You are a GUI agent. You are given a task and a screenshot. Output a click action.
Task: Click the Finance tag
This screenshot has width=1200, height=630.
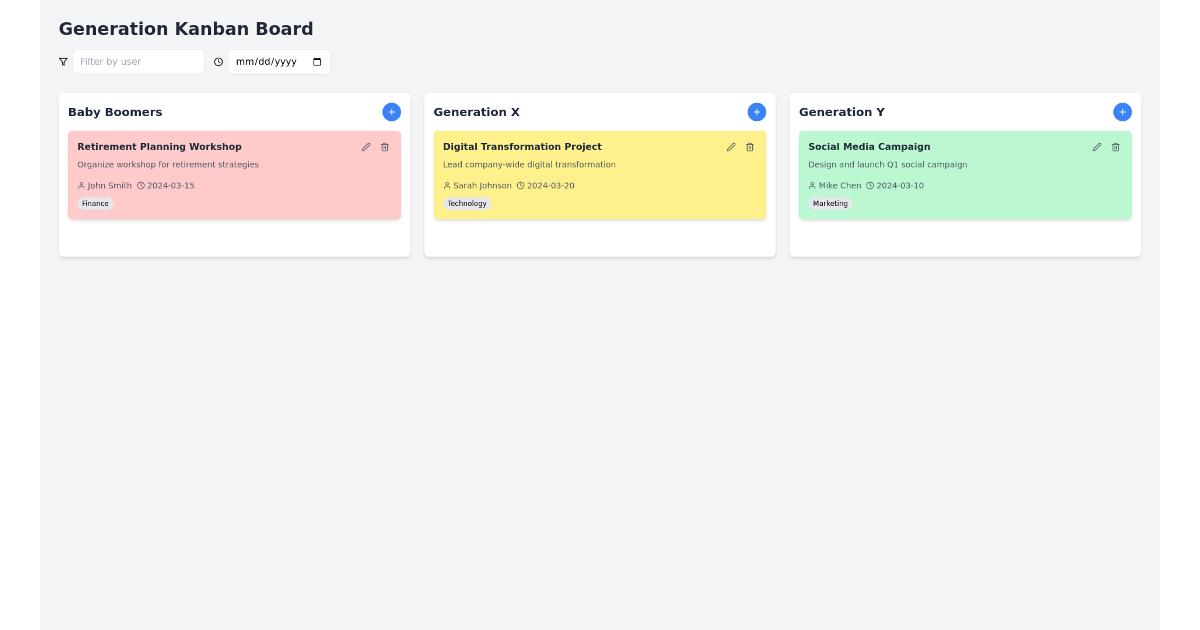(x=94, y=203)
